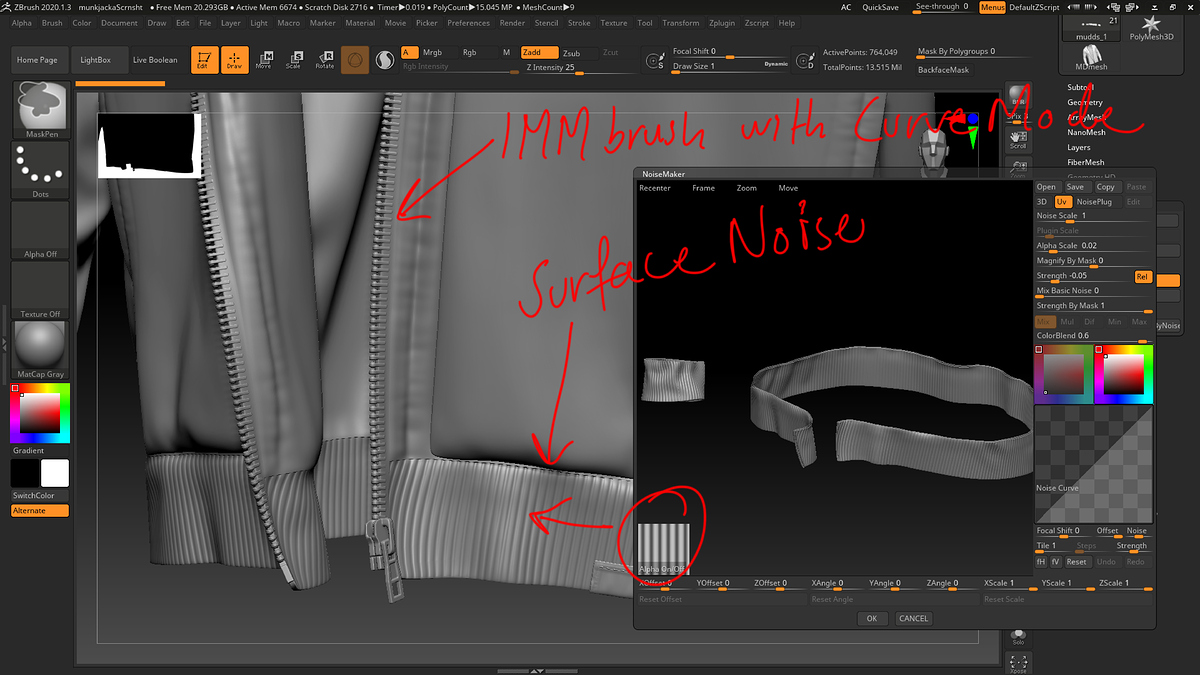1200x675 pixels.
Task: Click the Noise Curve graph
Action: pyautogui.click(x=1093, y=464)
